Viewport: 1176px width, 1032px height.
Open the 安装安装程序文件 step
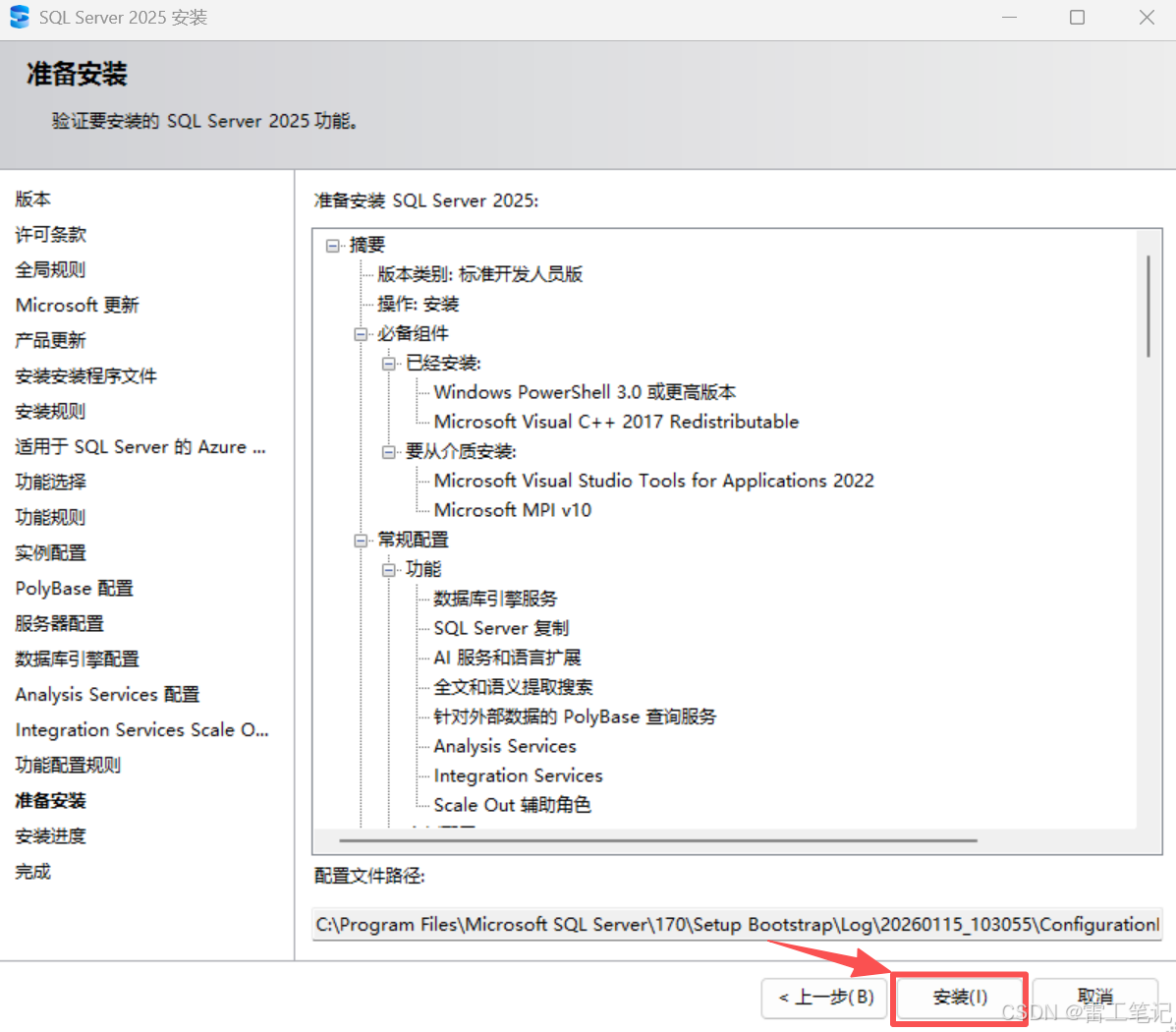point(86,375)
